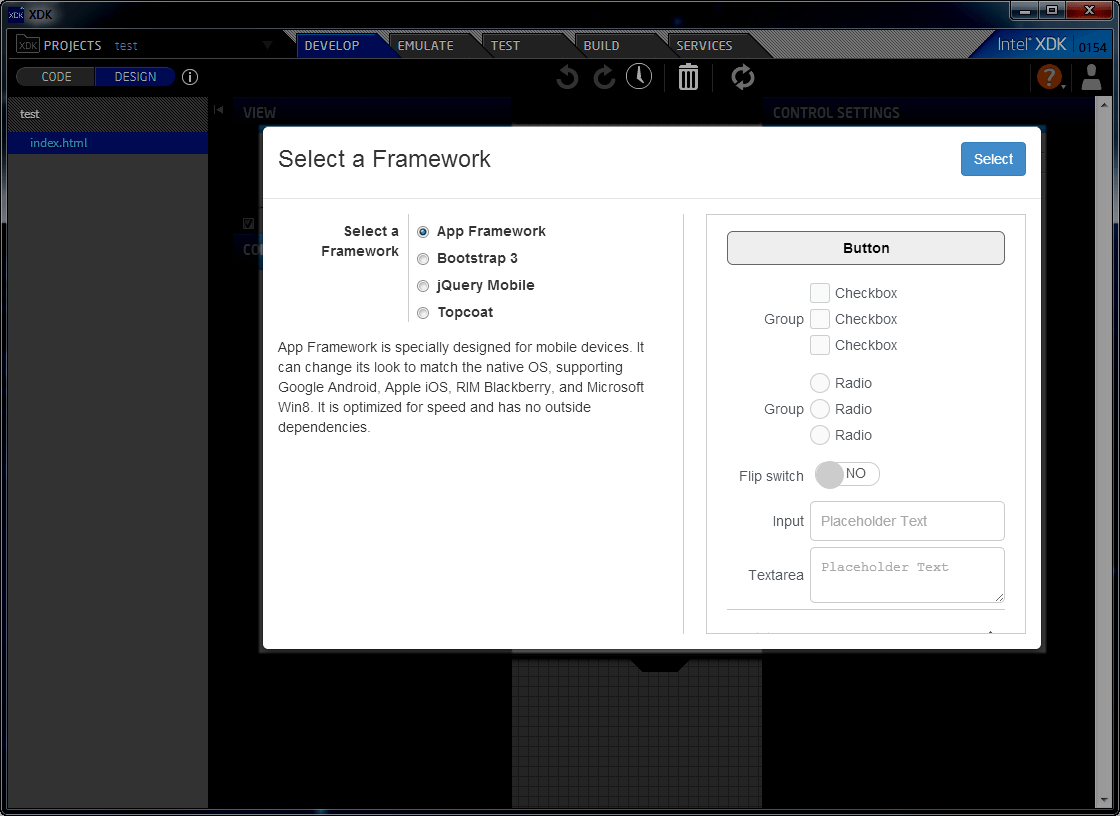Click the Redo arrow icon
This screenshot has height=816, width=1120.
[x=603, y=77]
